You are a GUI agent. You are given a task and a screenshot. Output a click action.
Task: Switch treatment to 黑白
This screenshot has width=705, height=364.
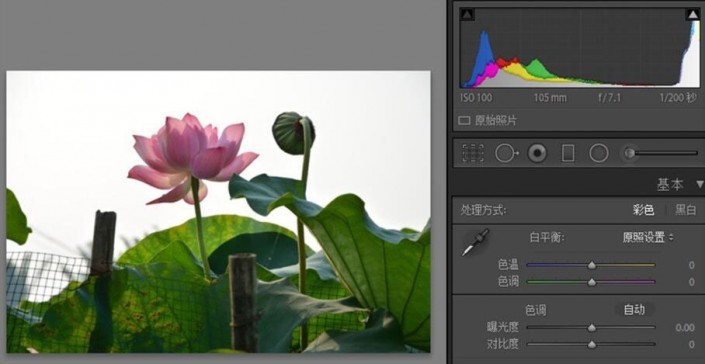click(x=686, y=210)
